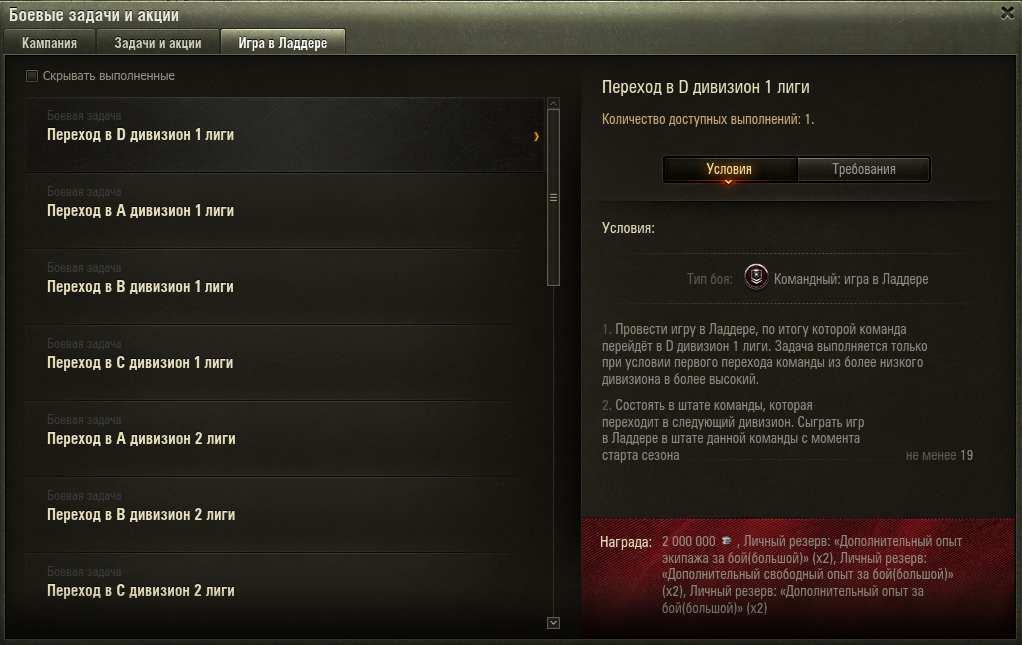Click the scroll down arrow in task list

pyautogui.click(x=553, y=623)
